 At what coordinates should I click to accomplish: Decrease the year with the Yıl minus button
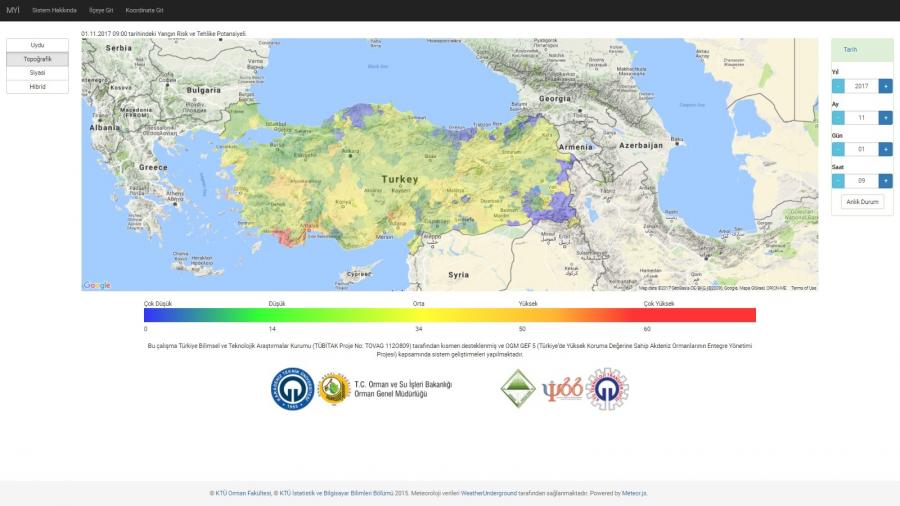click(x=838, y=86)
